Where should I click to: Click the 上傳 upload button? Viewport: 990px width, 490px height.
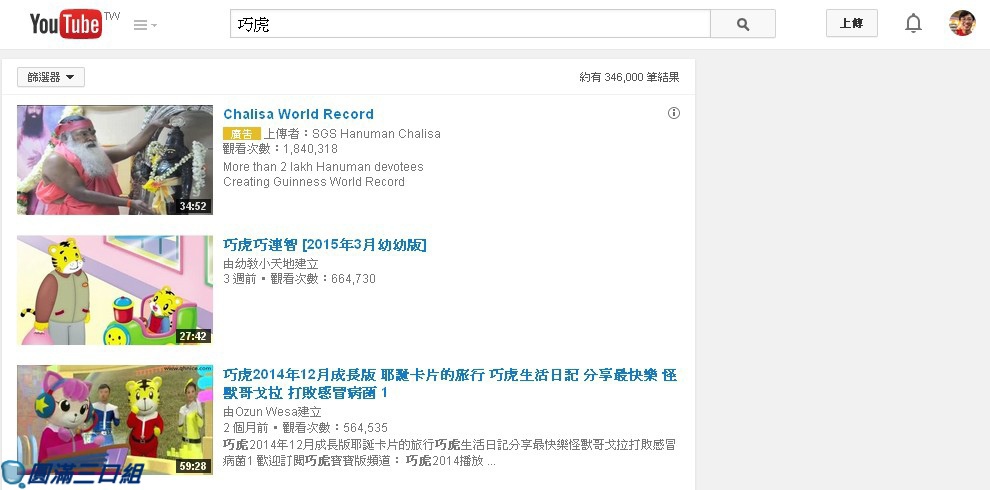click(x=852, y=23)
